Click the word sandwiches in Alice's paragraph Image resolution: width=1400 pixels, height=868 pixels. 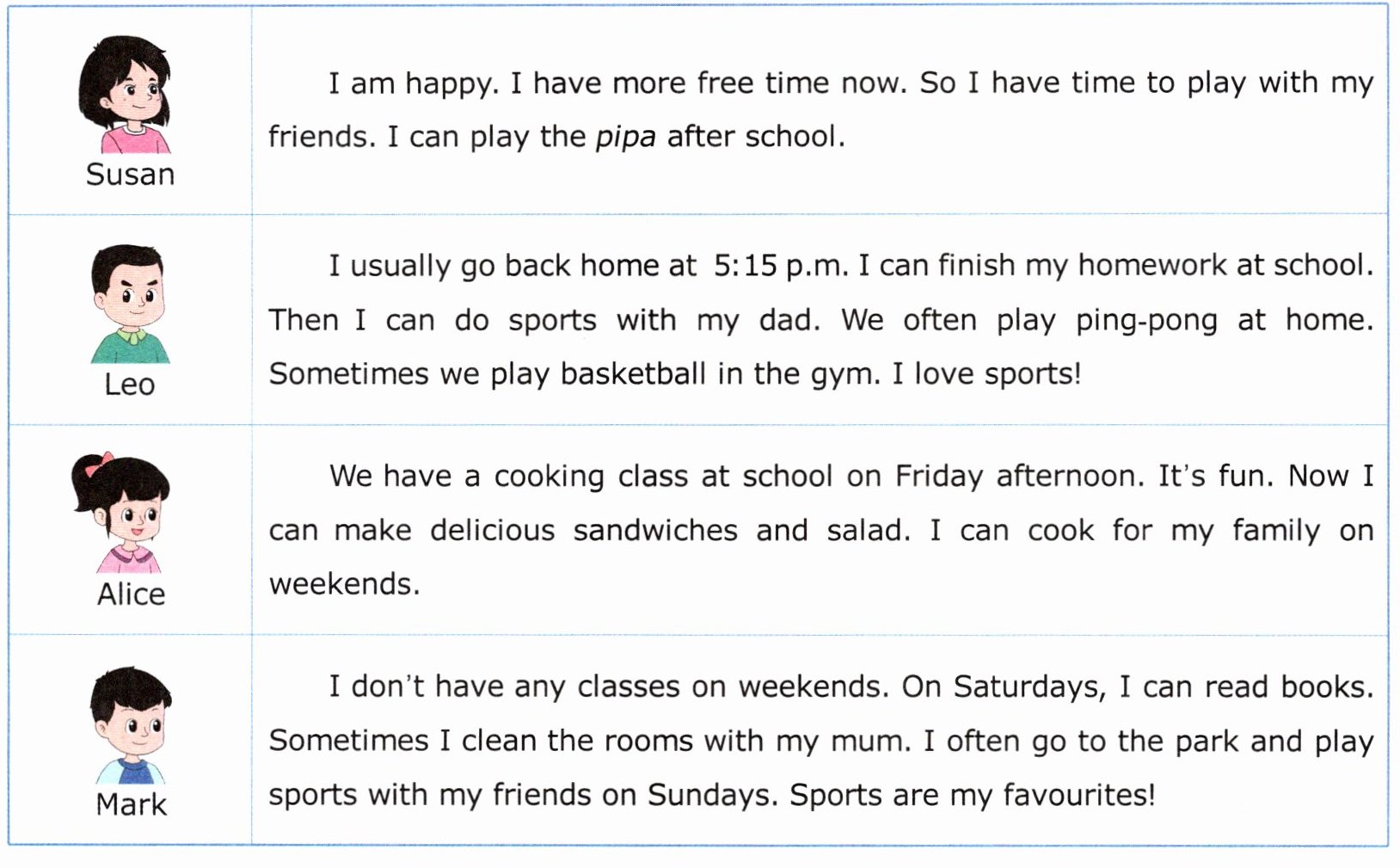(655, 530)
